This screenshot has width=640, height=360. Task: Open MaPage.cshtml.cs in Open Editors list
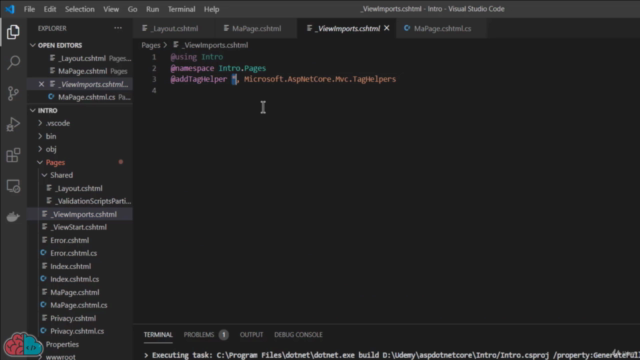point(80,97)
